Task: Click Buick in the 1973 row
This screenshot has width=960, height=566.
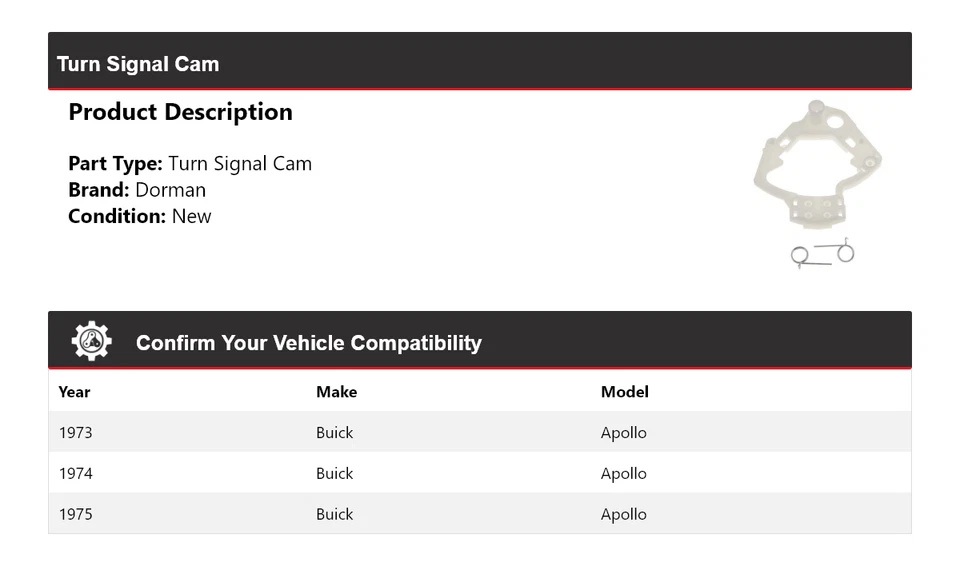Action: click(334, 433)
